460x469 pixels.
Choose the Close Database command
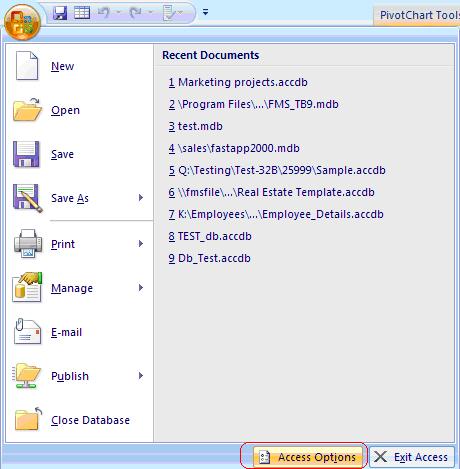pos(79,420)
